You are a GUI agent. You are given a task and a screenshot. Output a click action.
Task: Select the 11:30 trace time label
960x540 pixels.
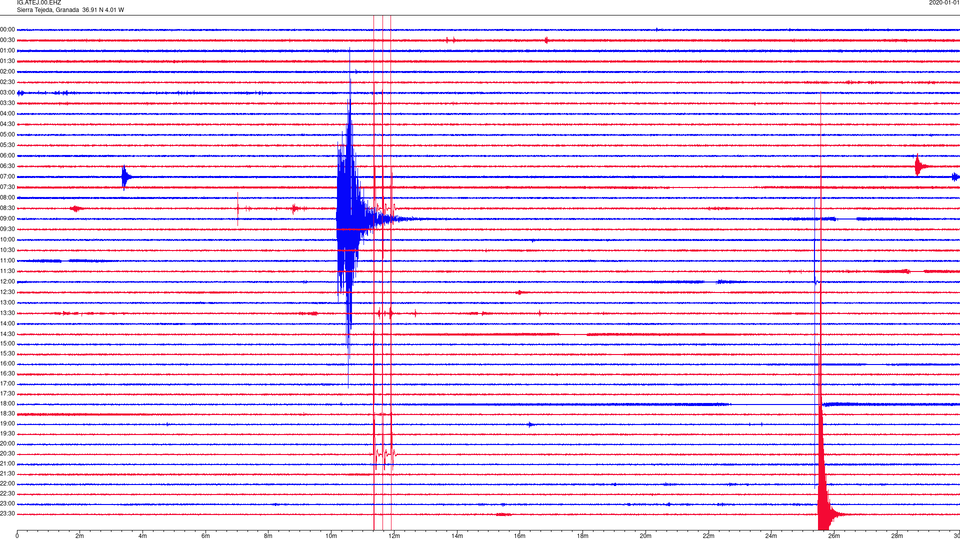pos(7,271)
